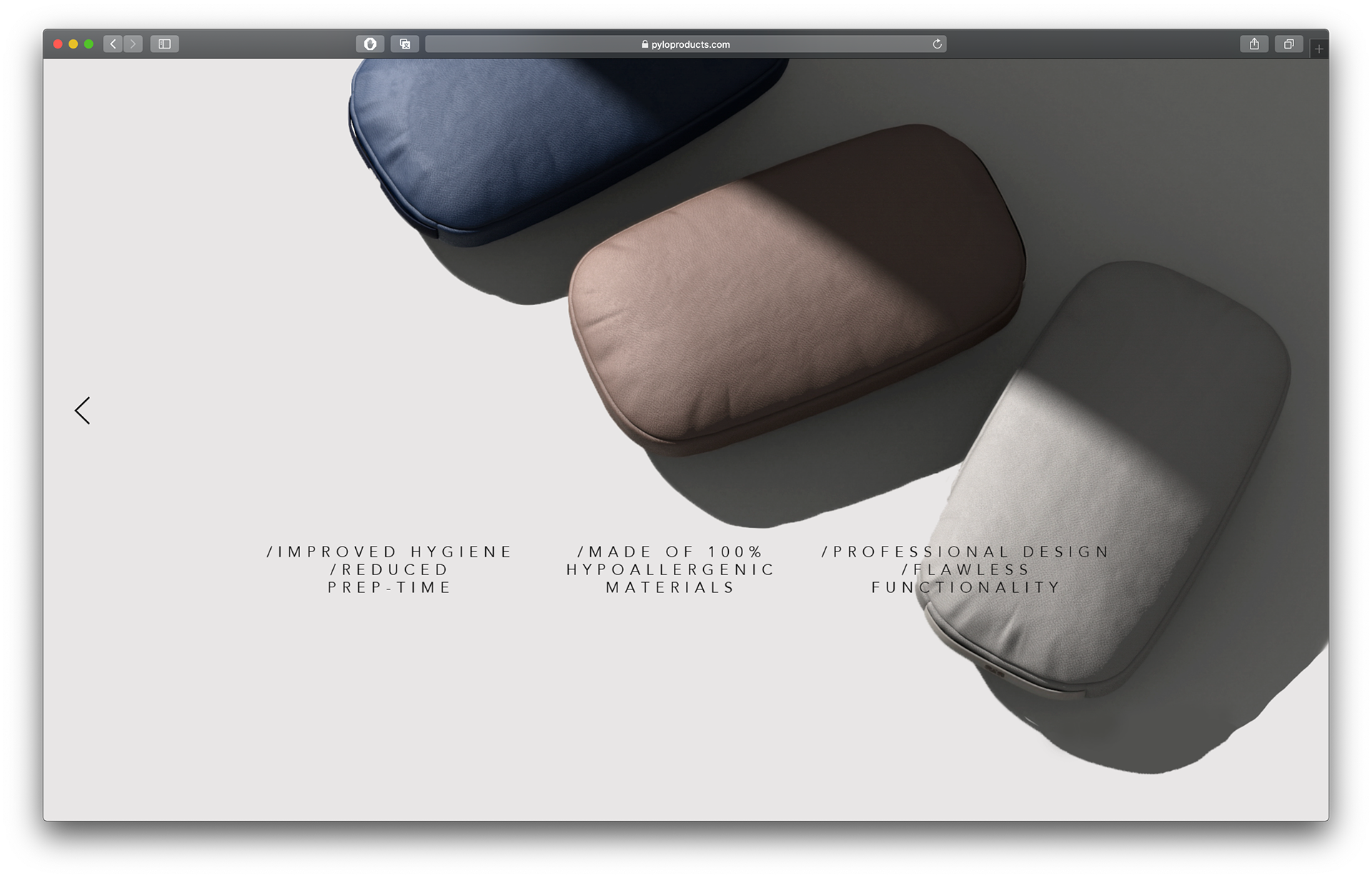This screenshot has height=878, width=1372.
Task: Reload the page with refresh icon
Action: [x=937, y=44]
